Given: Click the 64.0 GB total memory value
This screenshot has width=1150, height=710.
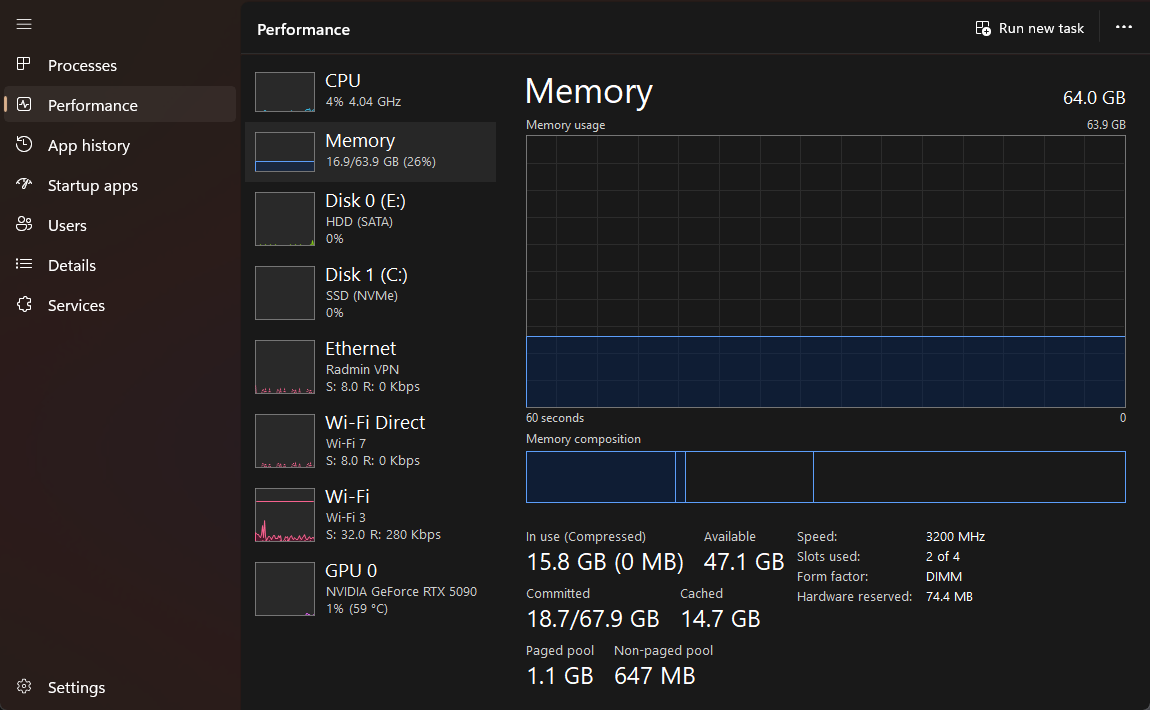Looking at the screenshot, I should coord(1094,98).
